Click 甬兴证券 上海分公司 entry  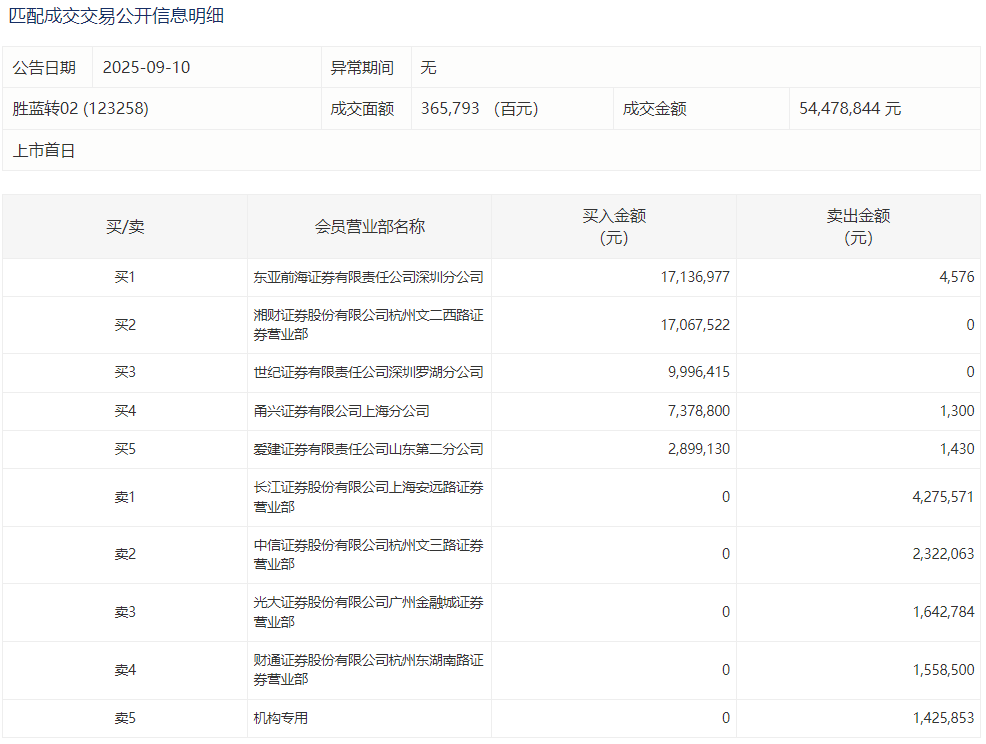[x=341, y=411]
